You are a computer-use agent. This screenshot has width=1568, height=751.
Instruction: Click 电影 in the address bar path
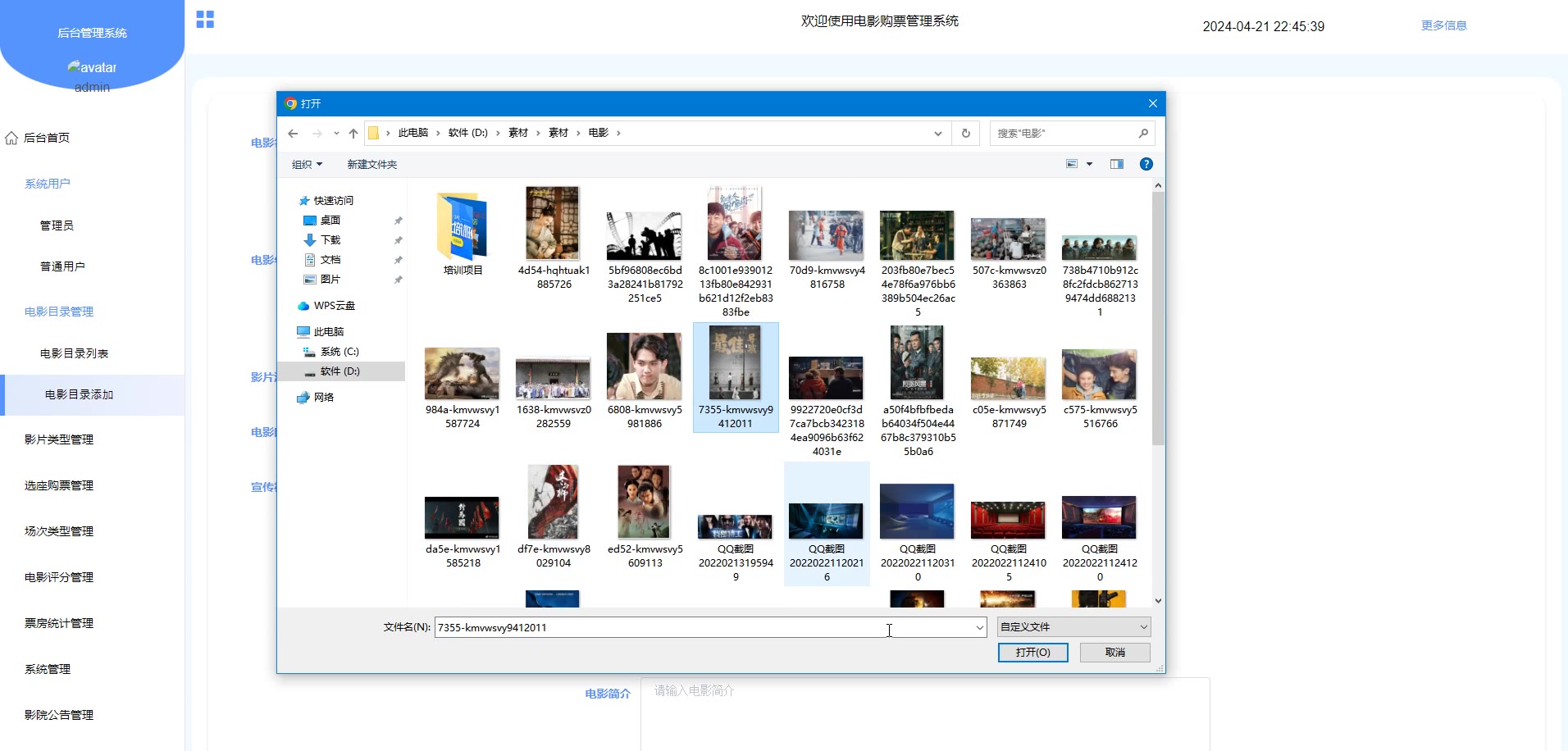click(599, 133)
